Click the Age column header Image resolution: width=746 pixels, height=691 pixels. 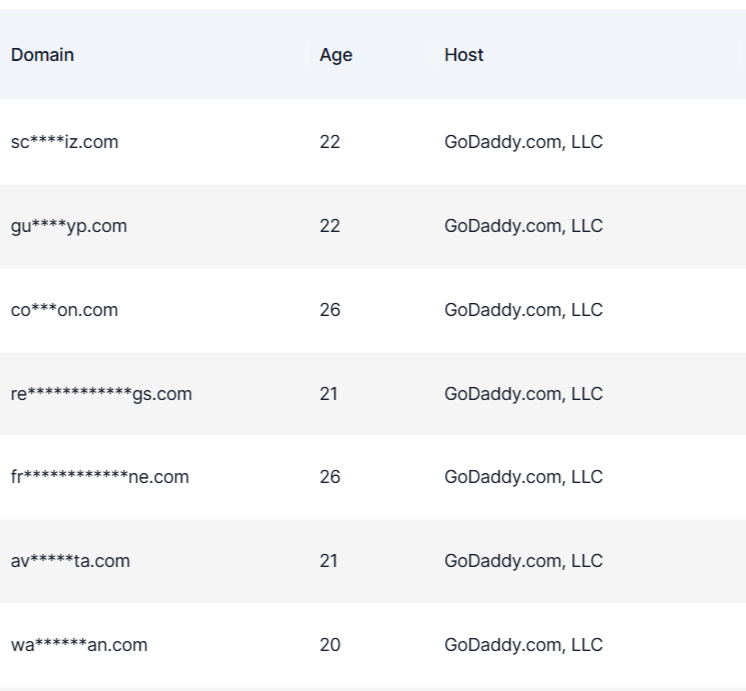click(x=336, y=55)
